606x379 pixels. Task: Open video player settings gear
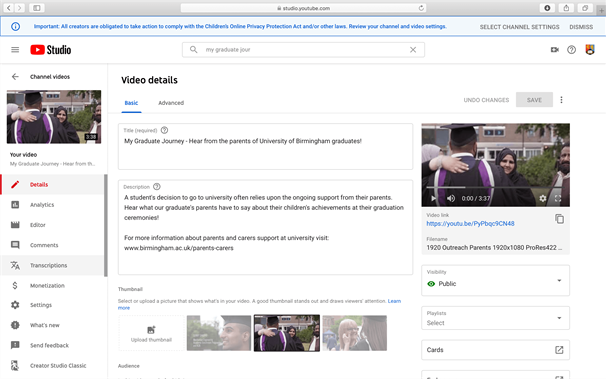coord(543,198)
